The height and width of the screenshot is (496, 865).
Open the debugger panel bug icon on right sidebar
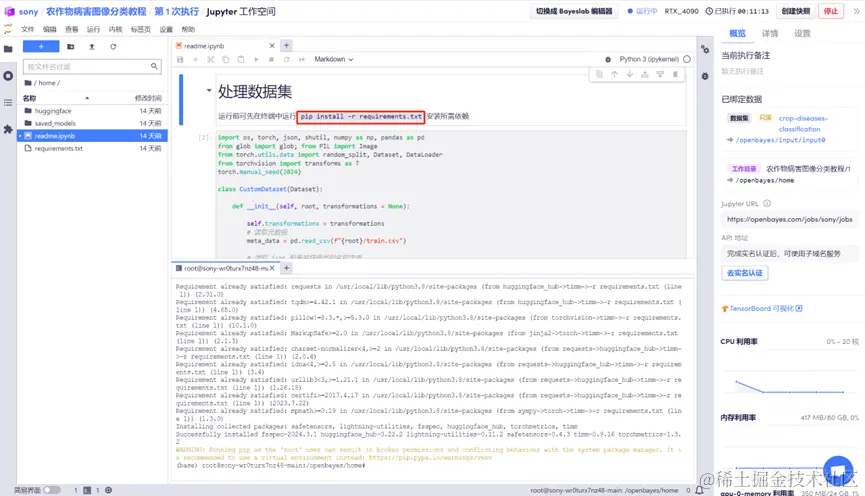[705, 76]
